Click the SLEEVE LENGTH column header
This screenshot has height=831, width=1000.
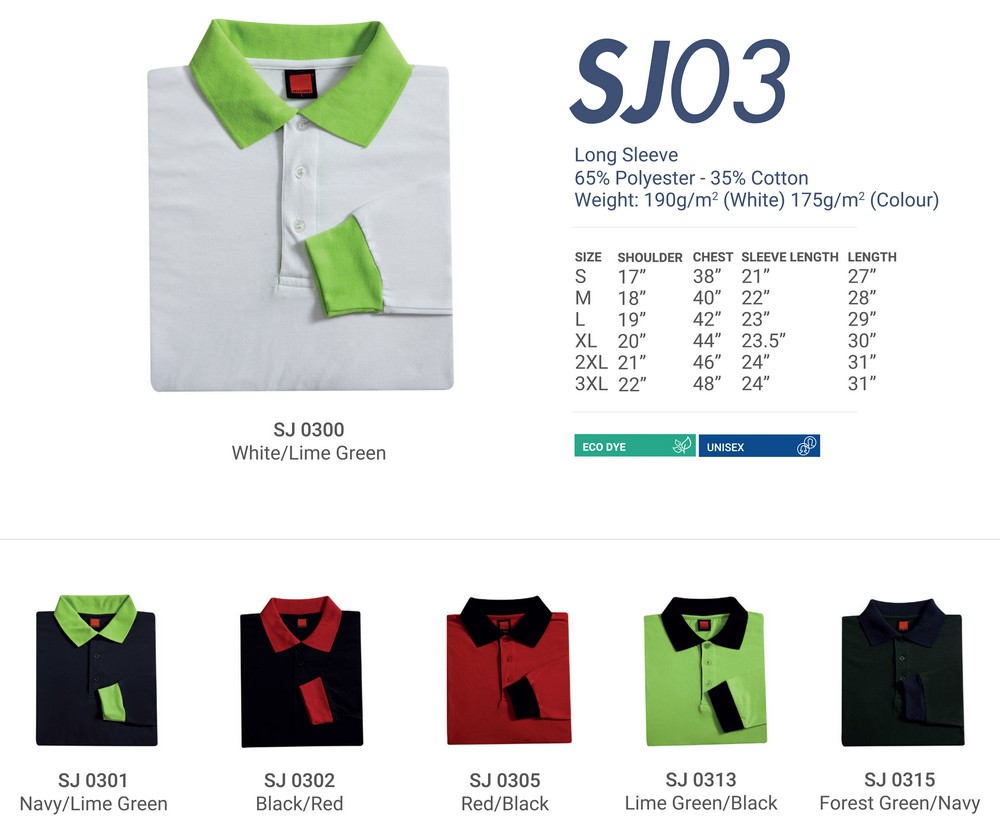(x=790, y=257)
